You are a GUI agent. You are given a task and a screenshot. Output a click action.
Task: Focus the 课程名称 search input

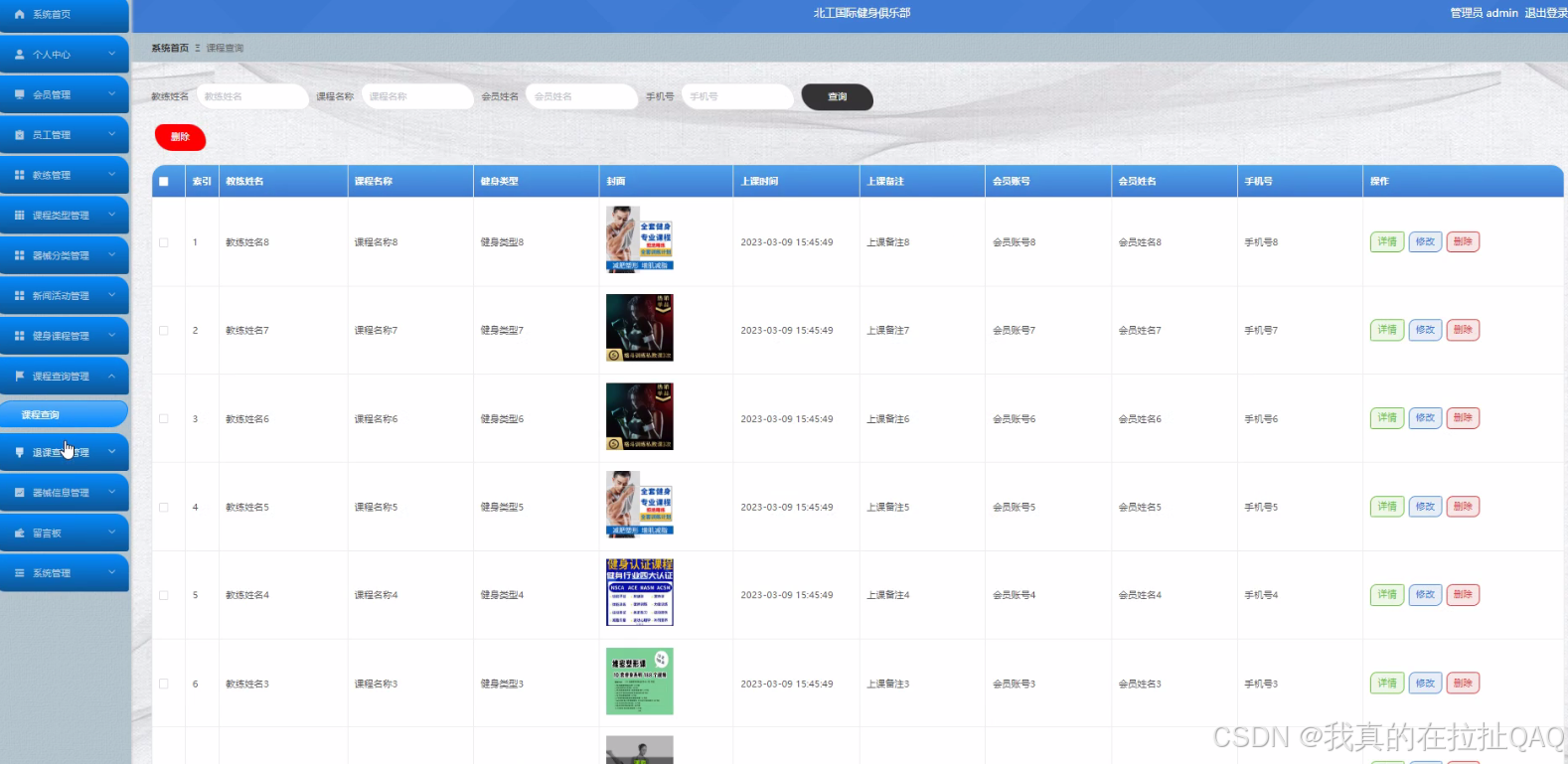click(417, 96)
